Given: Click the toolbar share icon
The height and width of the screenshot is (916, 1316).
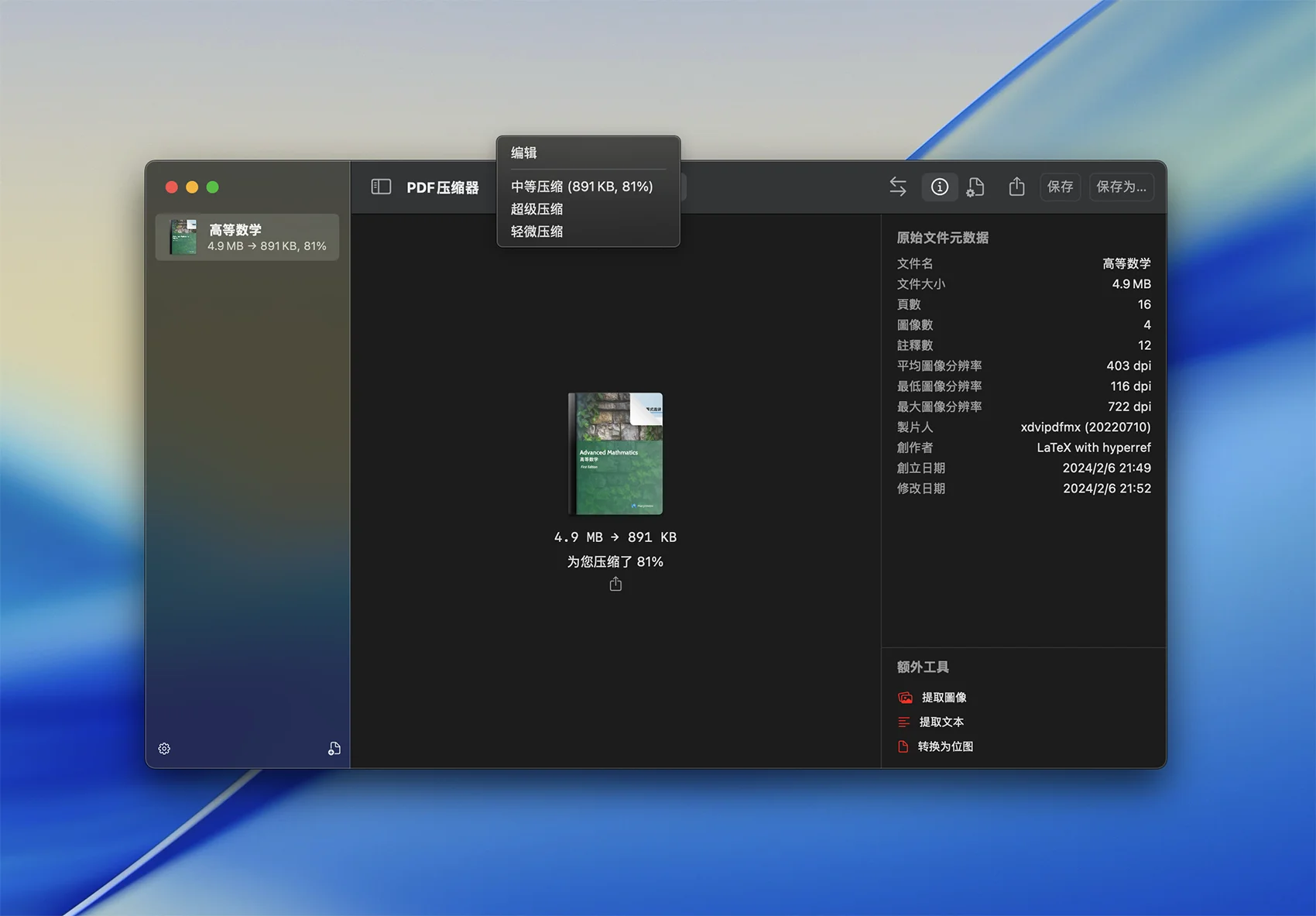Looking at the screenshot, I should click(x=1016, y=187).
